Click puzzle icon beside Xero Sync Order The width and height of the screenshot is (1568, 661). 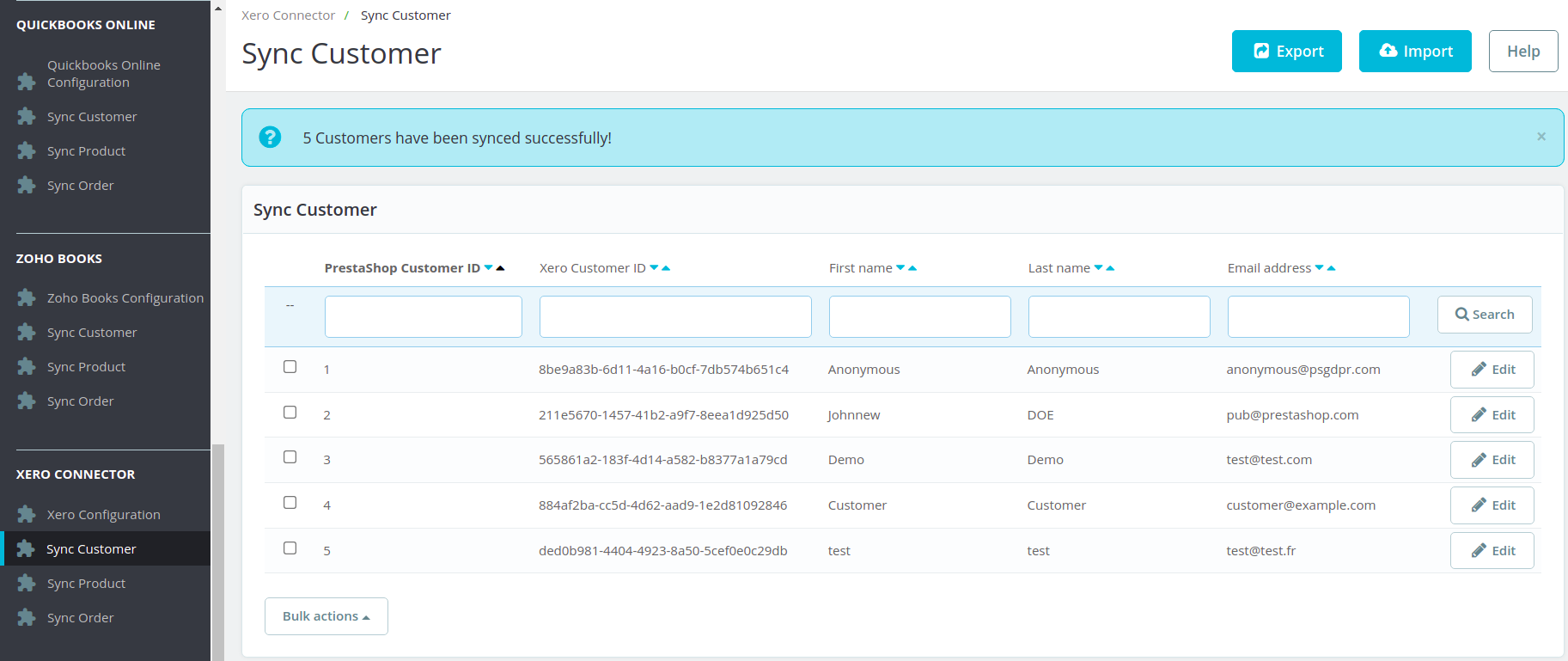27,617
